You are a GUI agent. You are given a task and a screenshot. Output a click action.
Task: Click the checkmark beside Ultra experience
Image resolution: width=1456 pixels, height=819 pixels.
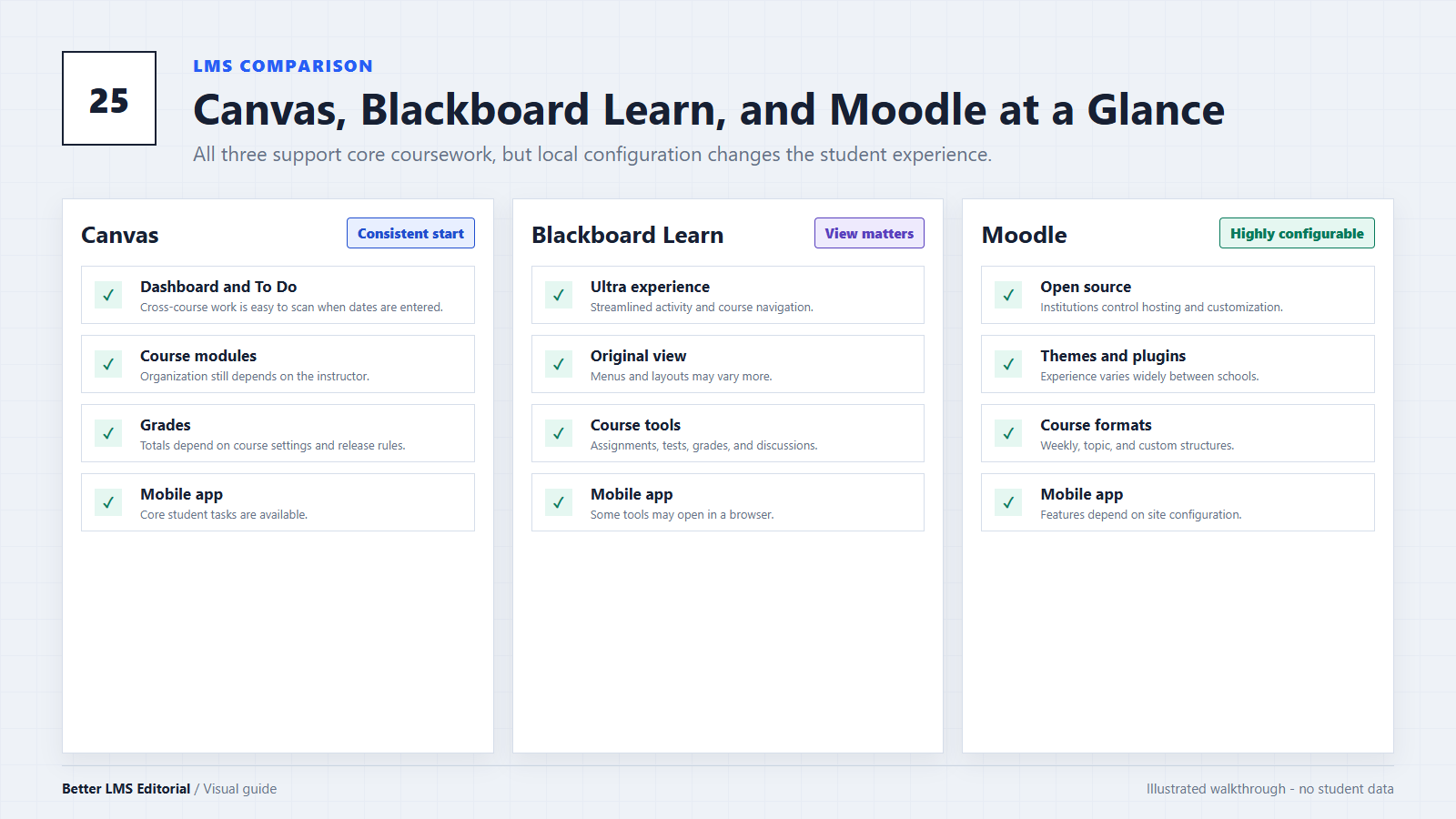click(559, 295)
